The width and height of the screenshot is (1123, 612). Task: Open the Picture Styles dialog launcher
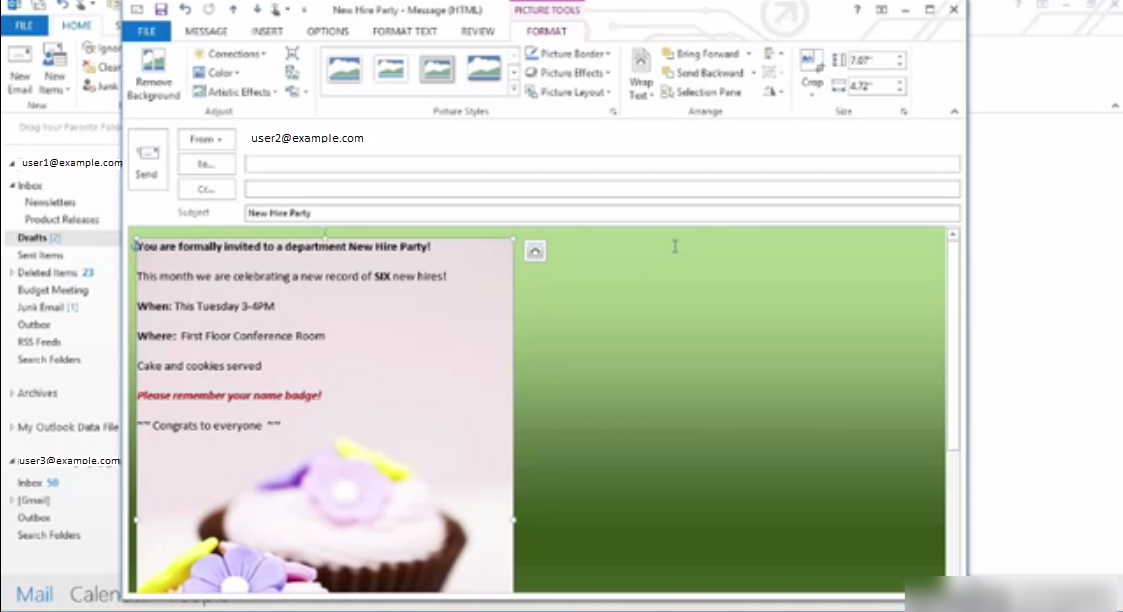coord(613,112)
